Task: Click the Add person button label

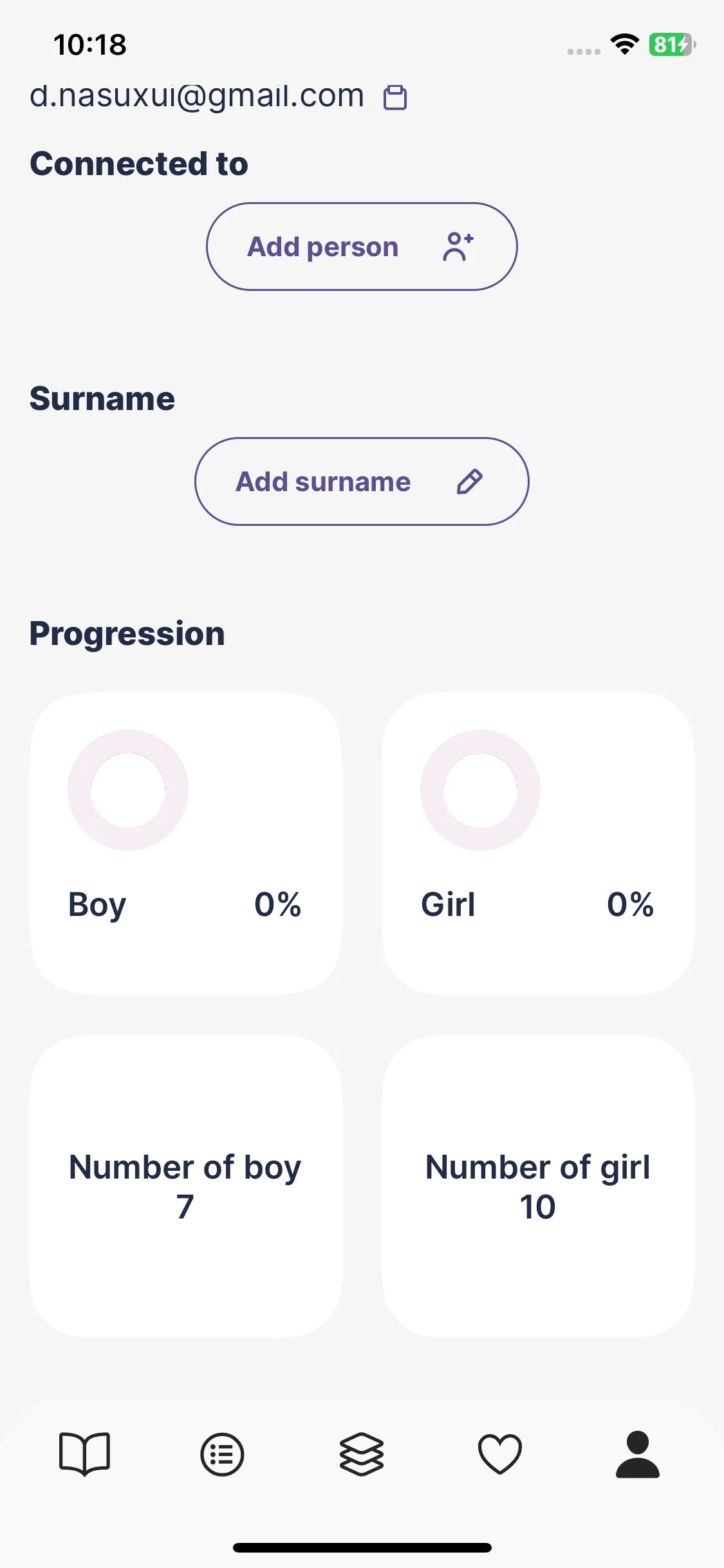Action: (x=323, y=247)
